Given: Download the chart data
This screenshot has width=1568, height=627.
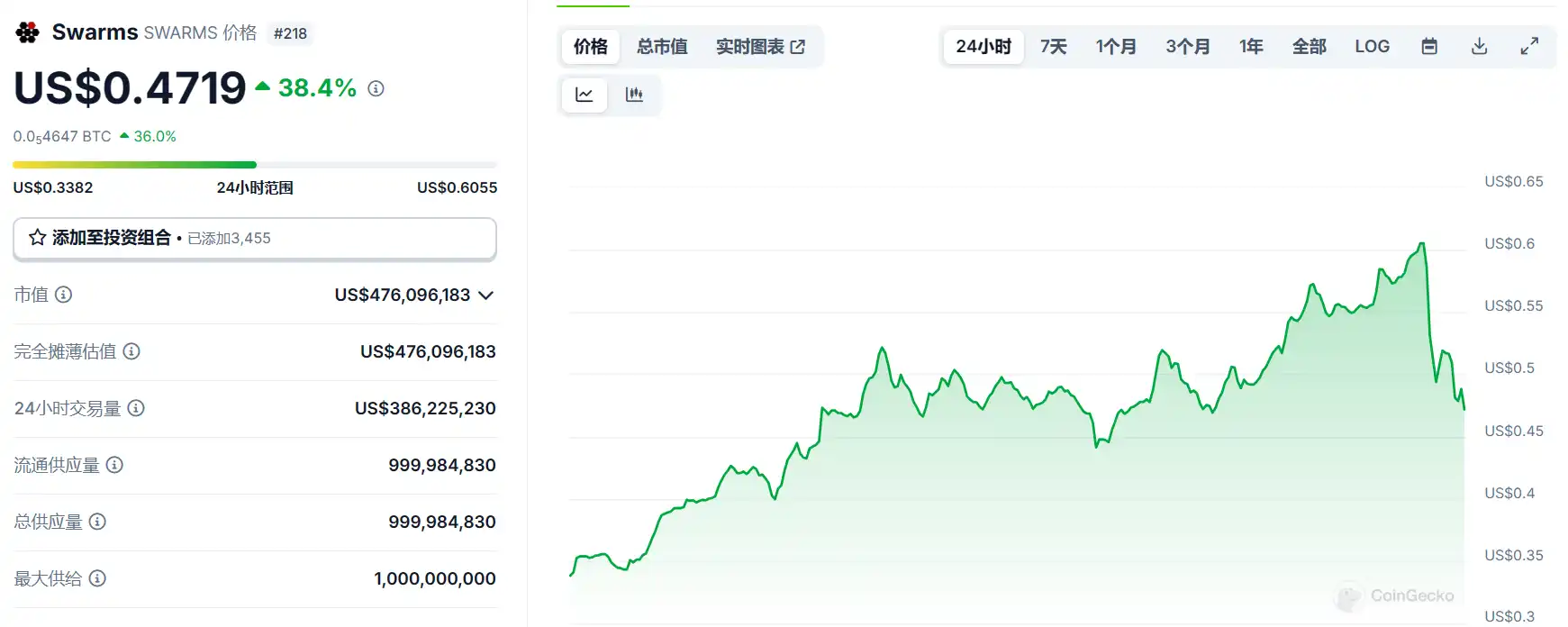Looking at the screenshot, I should [x=1479, y=47].
